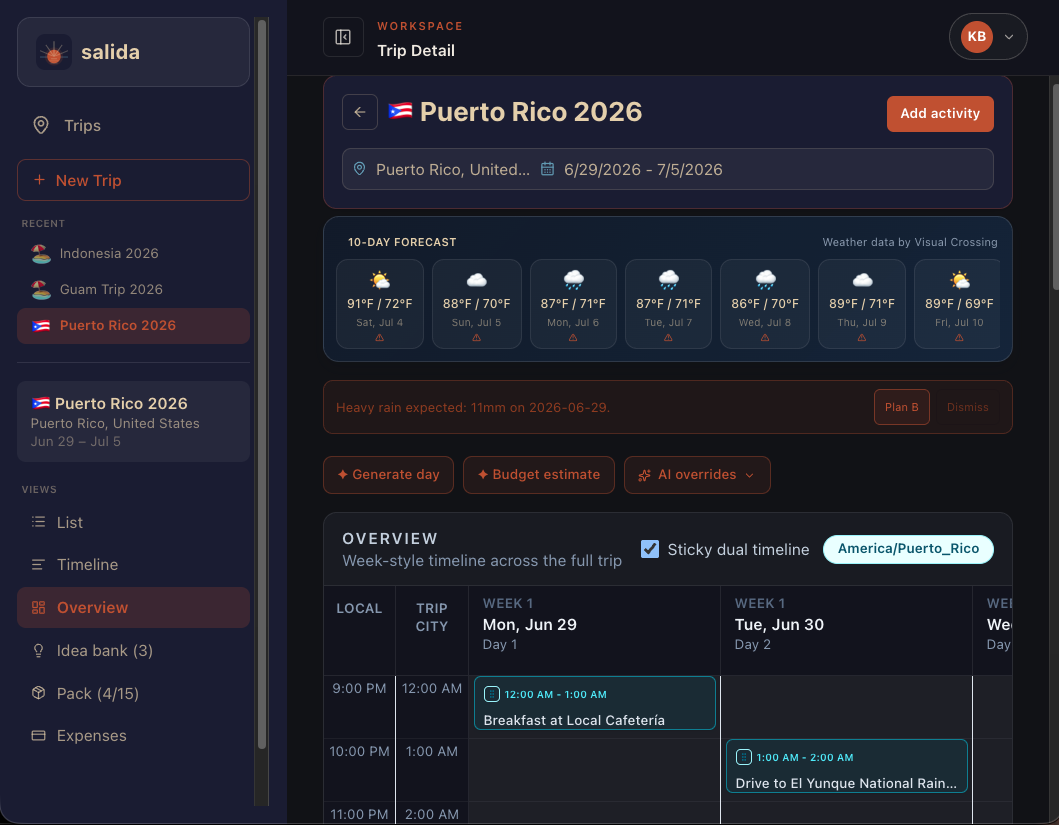Switch to the List view
The width and height of the screenshot is (1059, 825).
pos(134,522)
